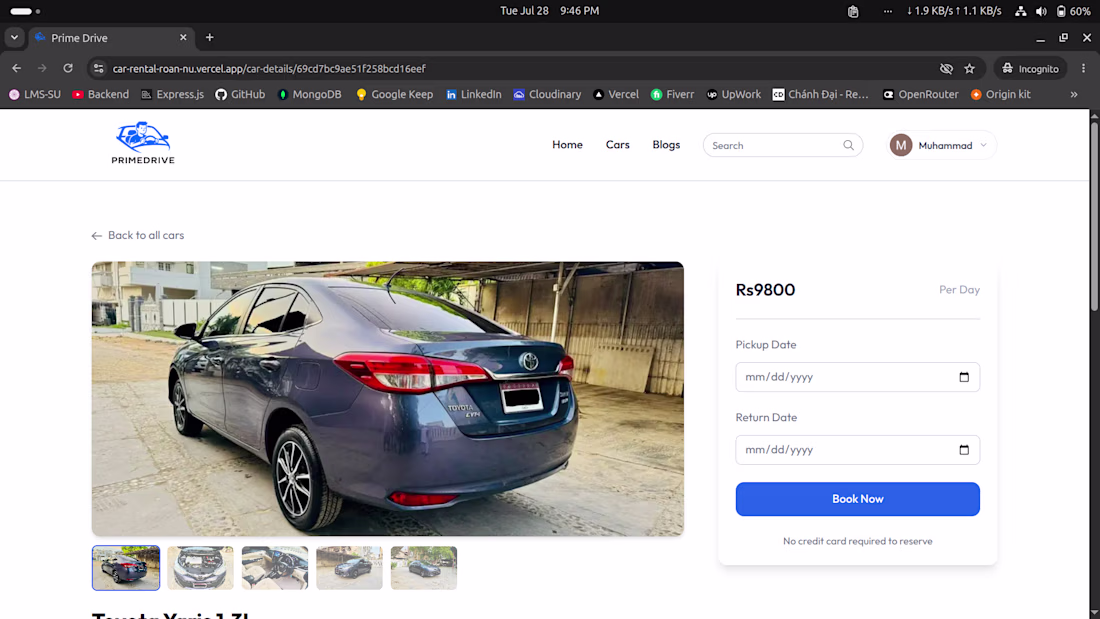The image size is (1100, 619).
Task: Click the main Toyota car image
Action: pyautogui.click(x=387, y=399)
